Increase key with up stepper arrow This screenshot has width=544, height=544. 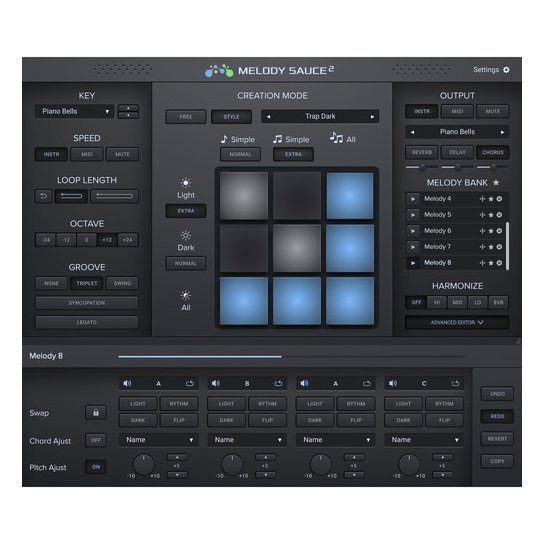128,108
